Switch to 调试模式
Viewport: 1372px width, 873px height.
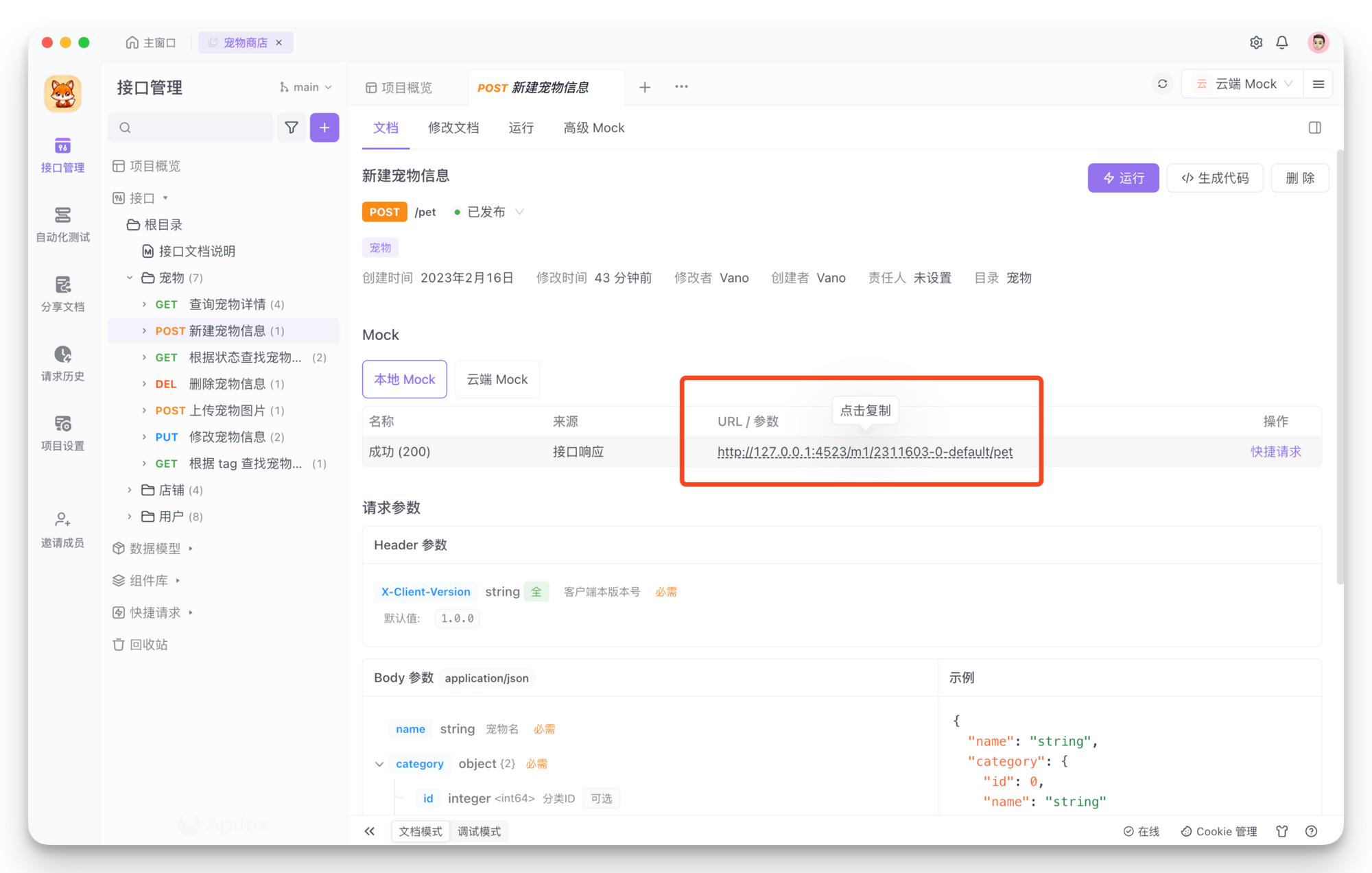click(x=479, y=831)
